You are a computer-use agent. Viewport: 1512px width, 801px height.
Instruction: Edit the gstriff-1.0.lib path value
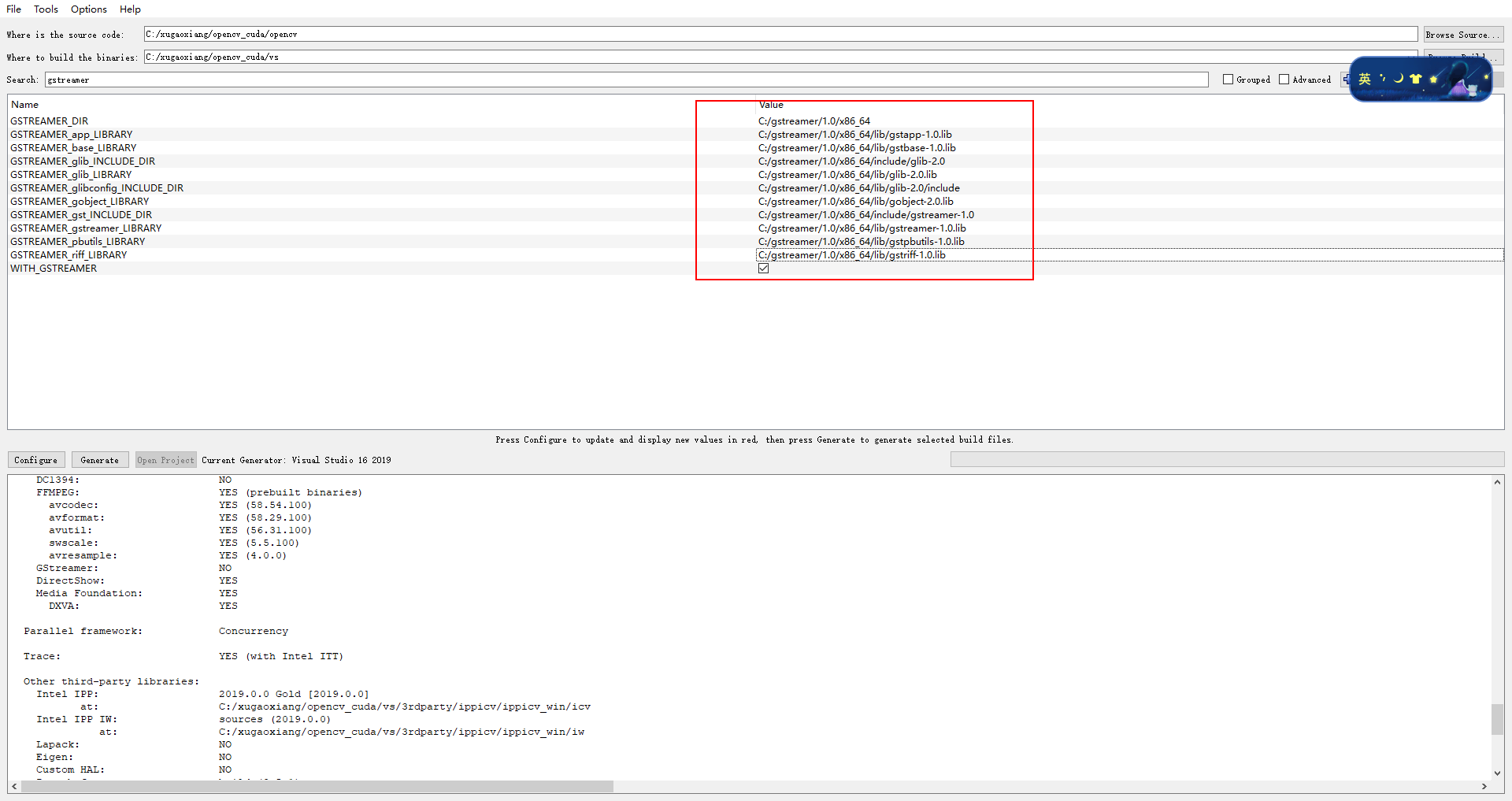(x=852, y=255)
